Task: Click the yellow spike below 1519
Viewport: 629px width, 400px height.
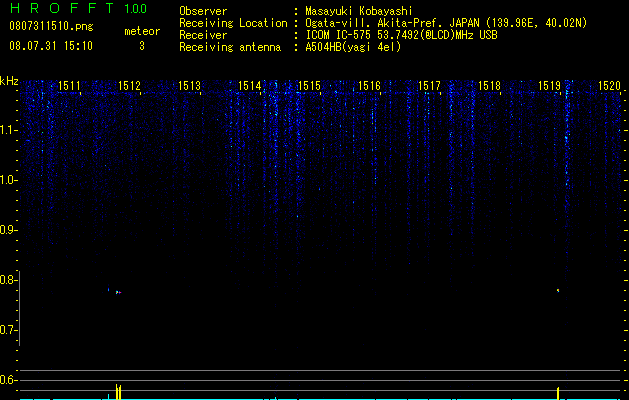Action: 558,393
